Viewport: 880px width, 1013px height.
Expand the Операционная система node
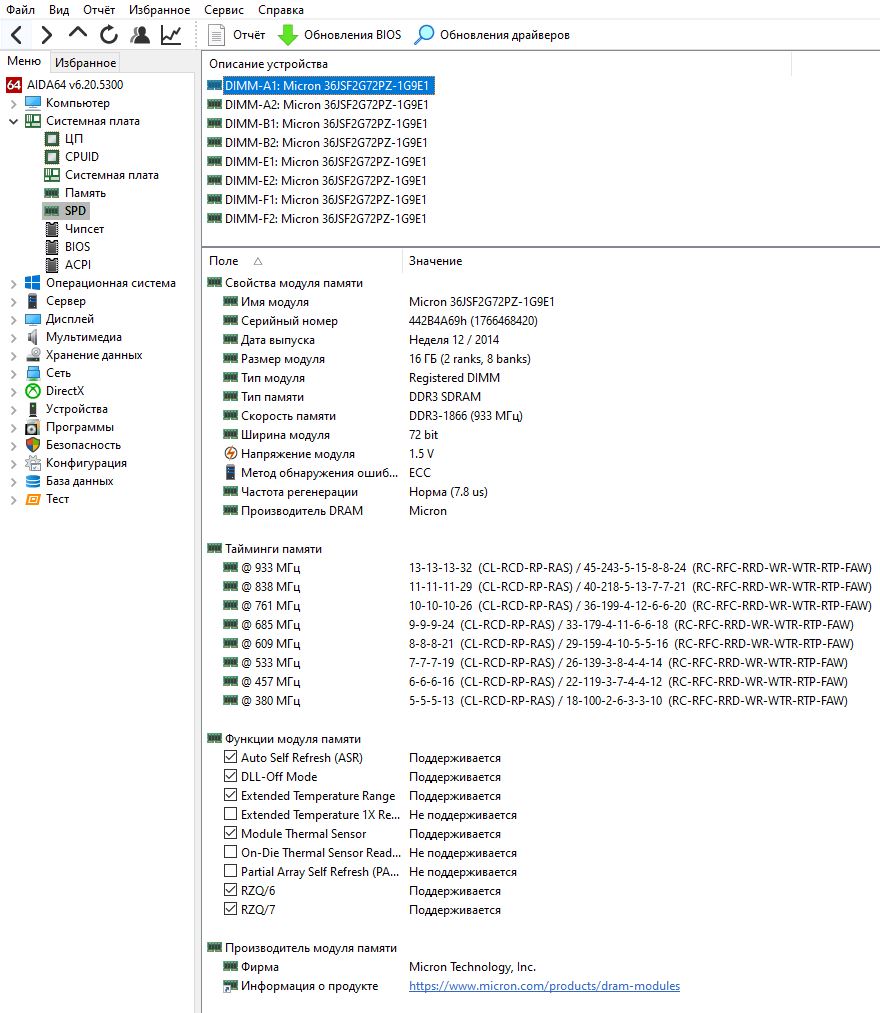coord(13,284)
